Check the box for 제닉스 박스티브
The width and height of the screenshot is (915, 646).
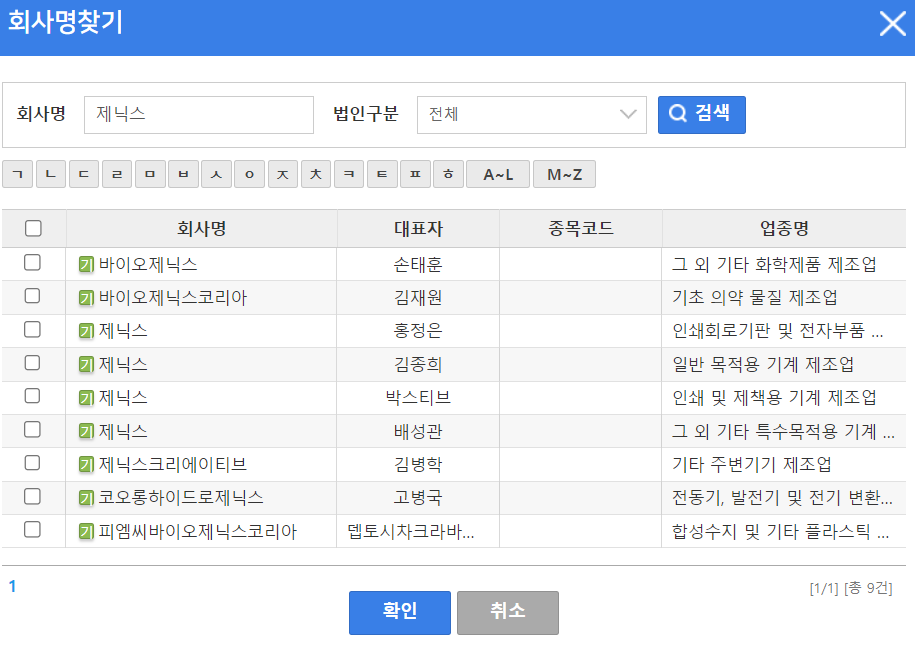(32, 396)
